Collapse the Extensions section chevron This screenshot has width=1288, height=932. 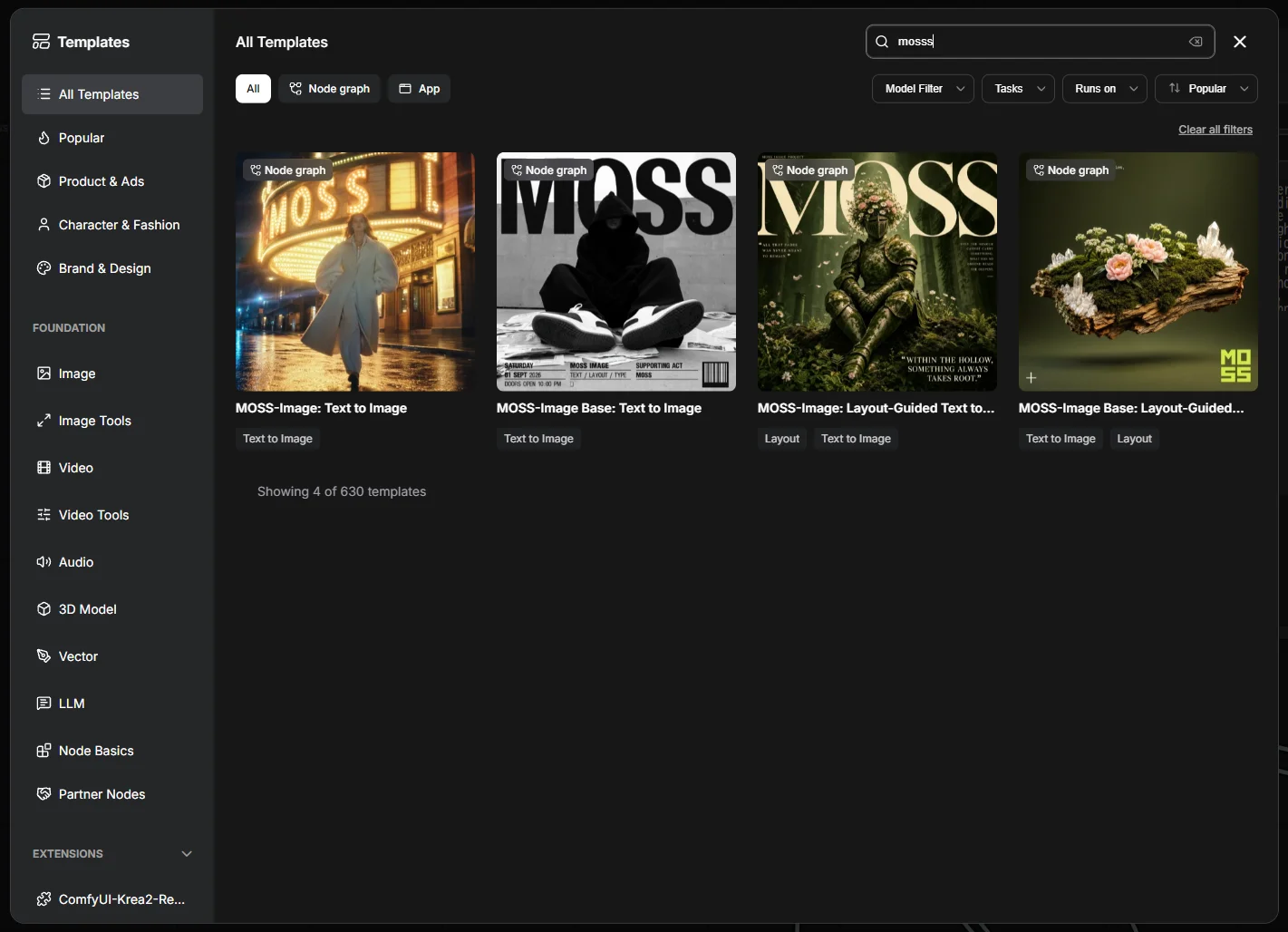187,854
